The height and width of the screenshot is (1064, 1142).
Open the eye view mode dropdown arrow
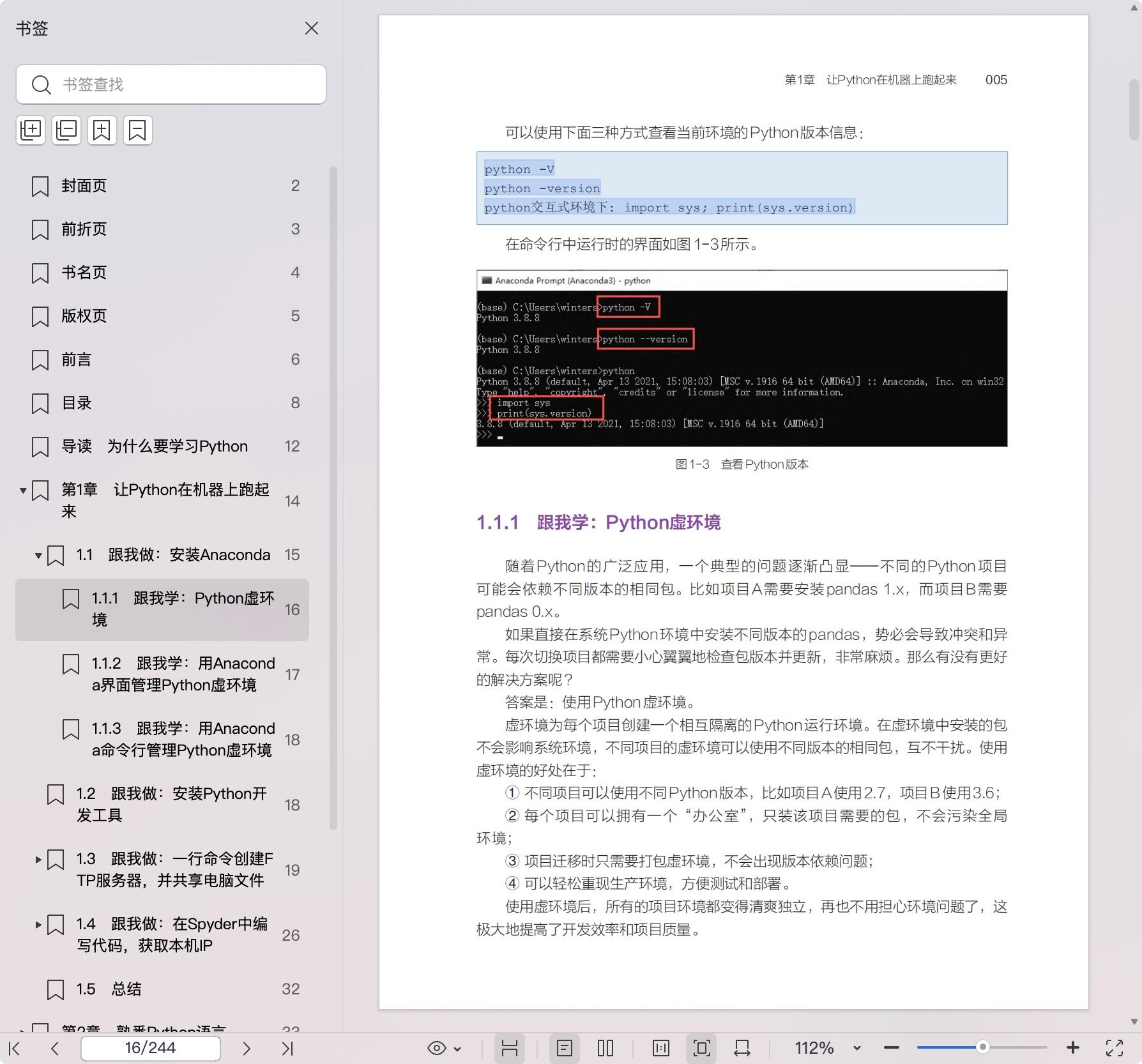point(457,1049)
